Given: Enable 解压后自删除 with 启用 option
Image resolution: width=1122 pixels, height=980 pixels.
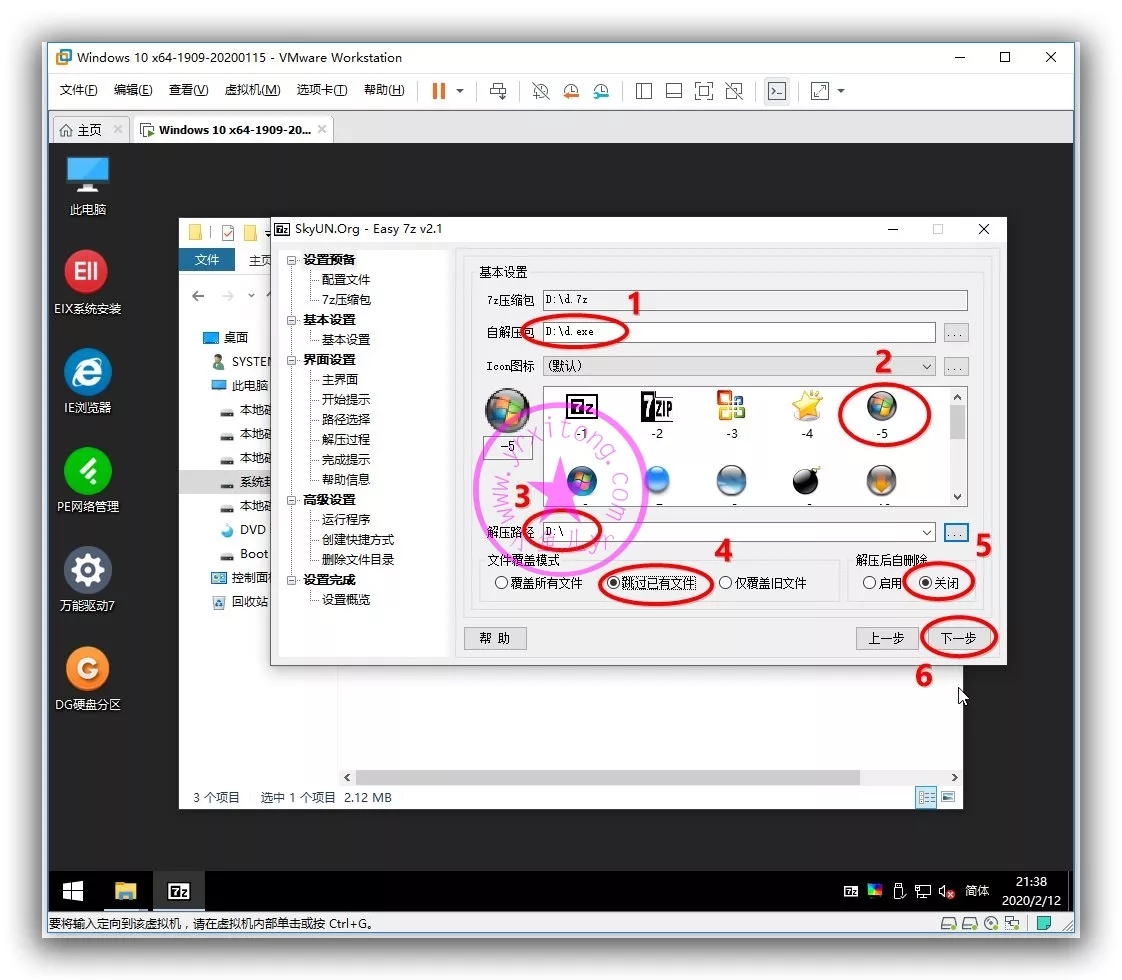Looking at the screenshot, I should click(x=870, y=583).
